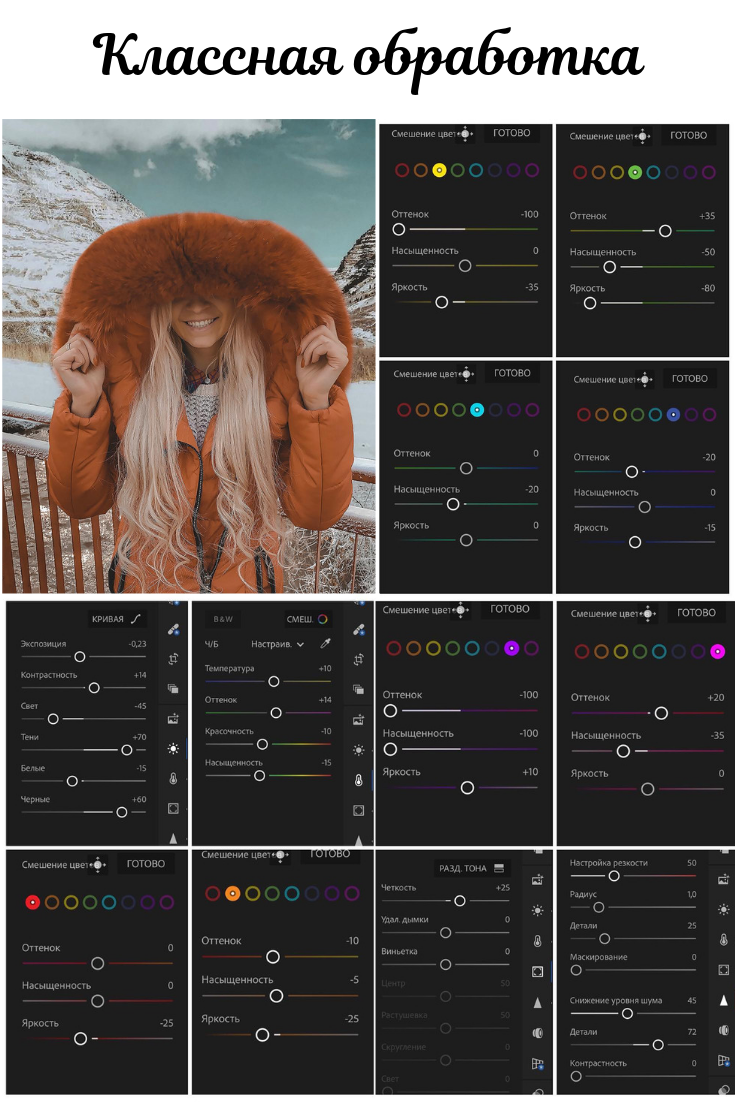735x1102 pixels.
Task: Click the Тени slider handle at +70
Action: [126, 750]
